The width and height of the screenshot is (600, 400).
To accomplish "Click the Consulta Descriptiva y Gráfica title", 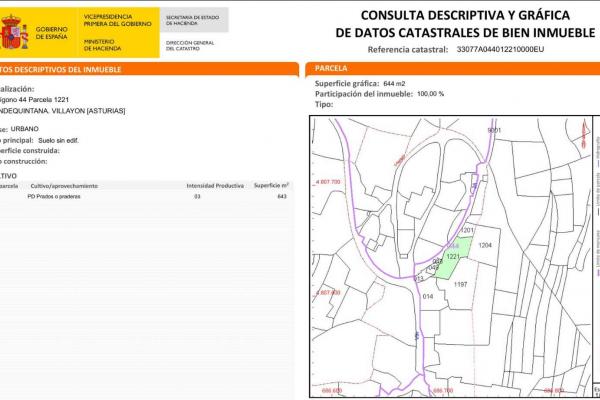I will [463, 15].
